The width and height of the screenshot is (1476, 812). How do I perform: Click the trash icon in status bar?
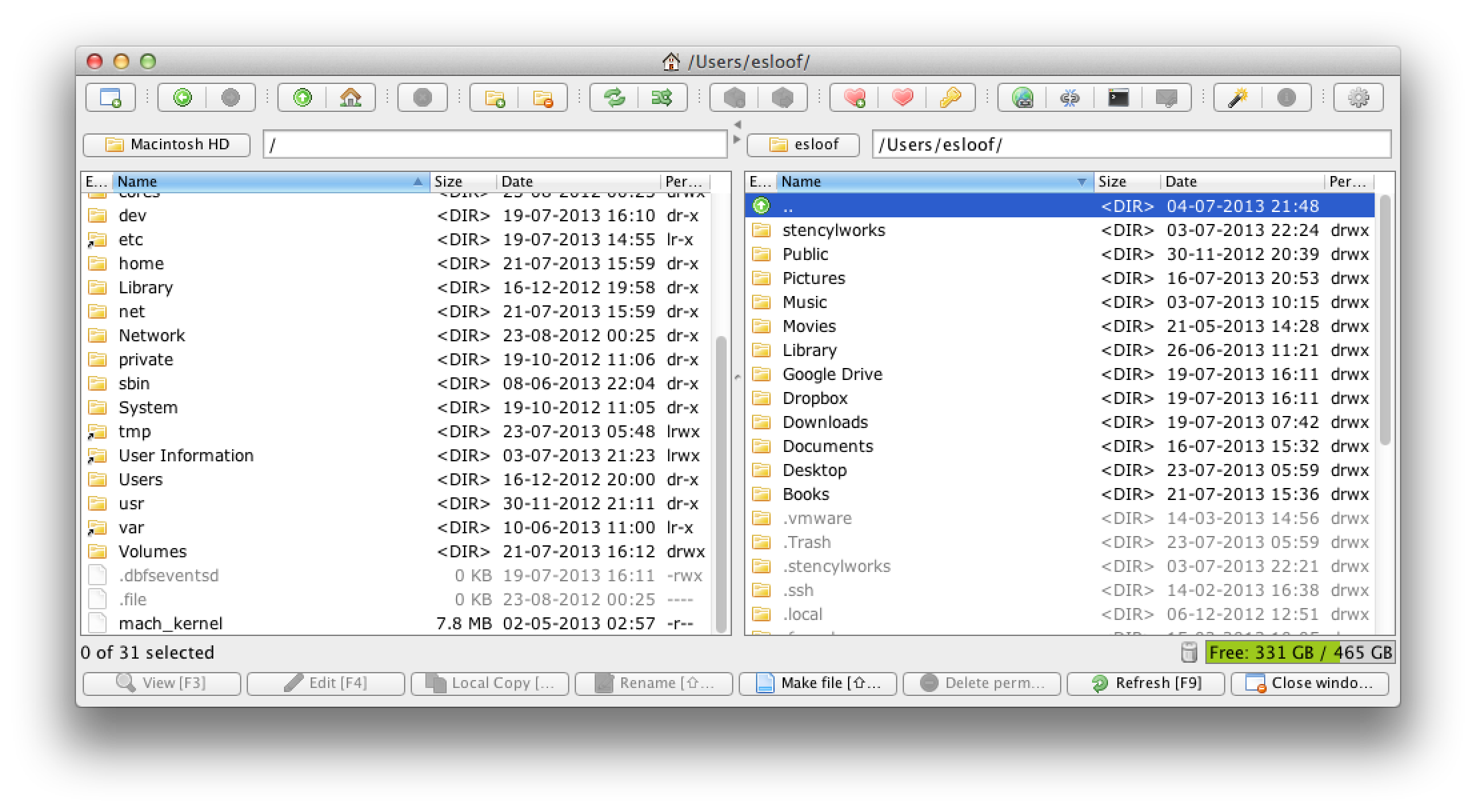coord(1189,652)
